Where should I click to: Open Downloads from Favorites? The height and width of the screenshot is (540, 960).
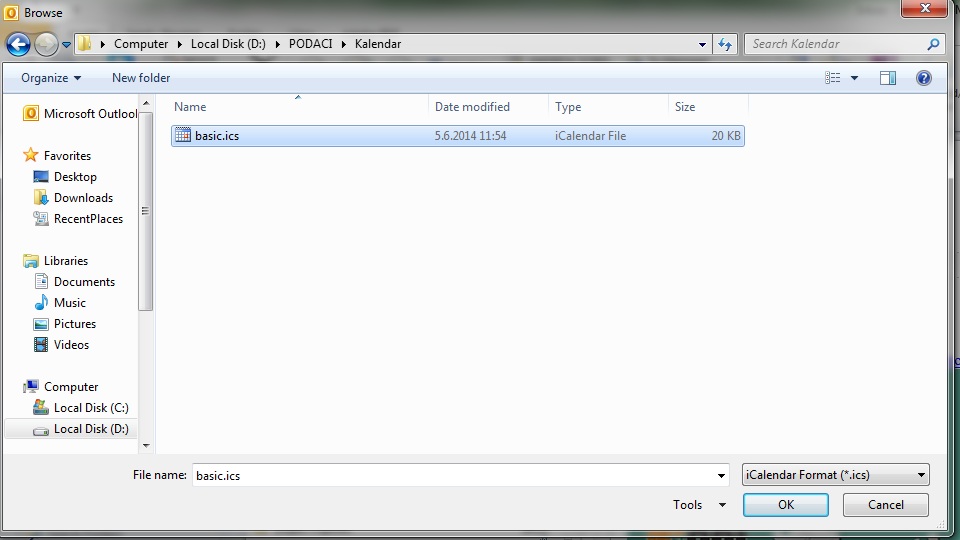[x=83, y=198]
